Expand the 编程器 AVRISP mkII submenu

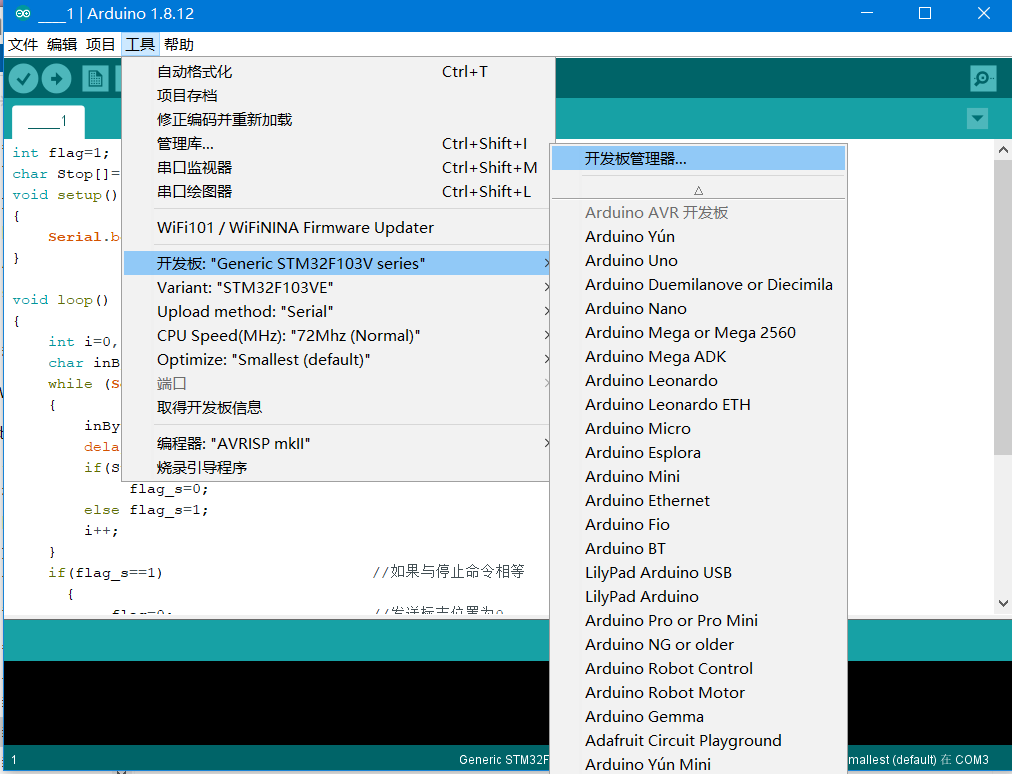[x=336, y=443]
